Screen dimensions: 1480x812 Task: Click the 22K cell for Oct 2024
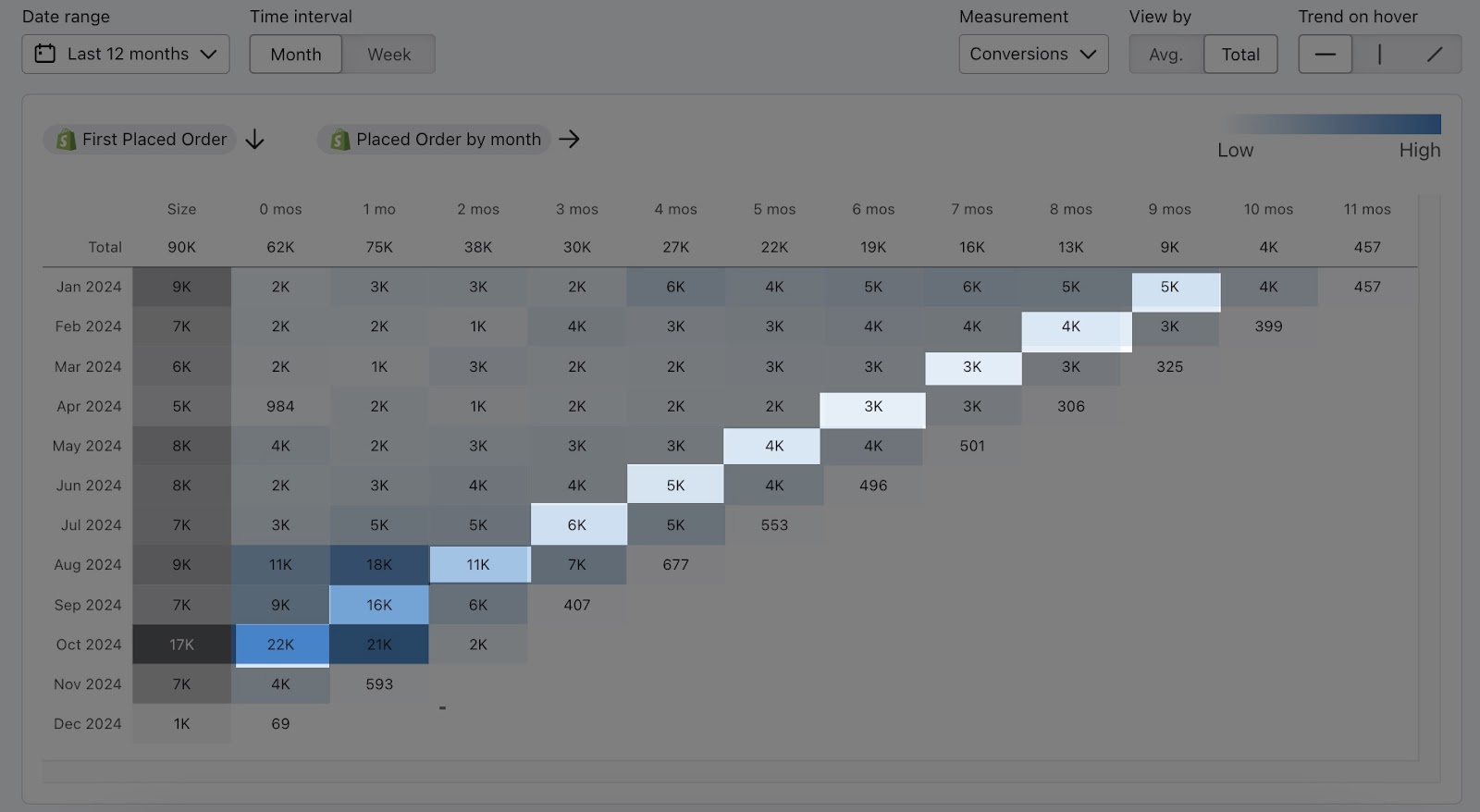pos(280,645)
